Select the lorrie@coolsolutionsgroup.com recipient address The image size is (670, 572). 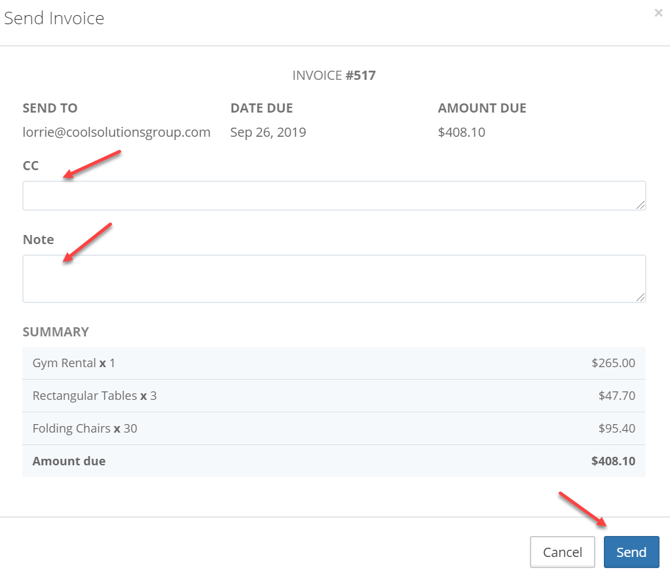[x=116, y=132]
